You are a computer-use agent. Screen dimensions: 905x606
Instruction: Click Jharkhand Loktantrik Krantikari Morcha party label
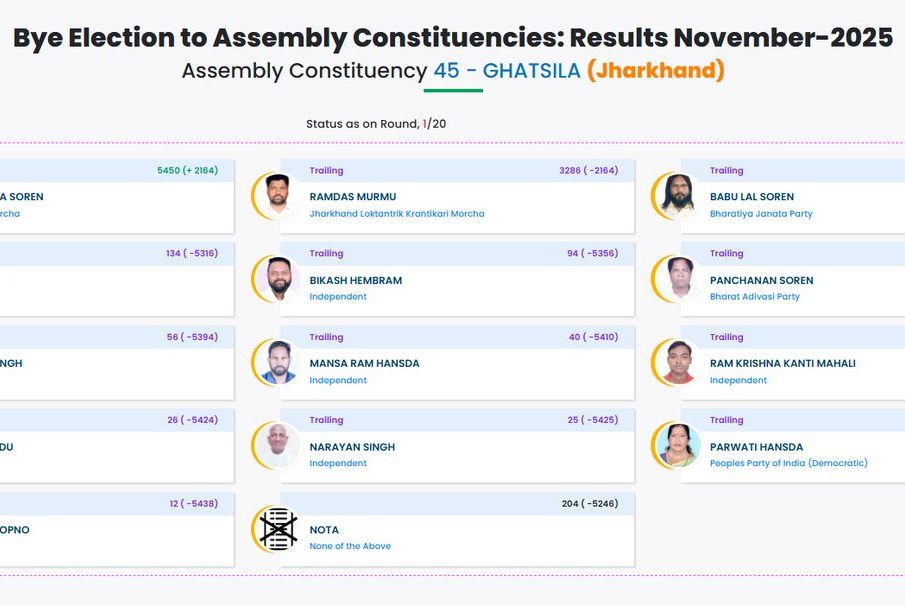click(396, 214)
